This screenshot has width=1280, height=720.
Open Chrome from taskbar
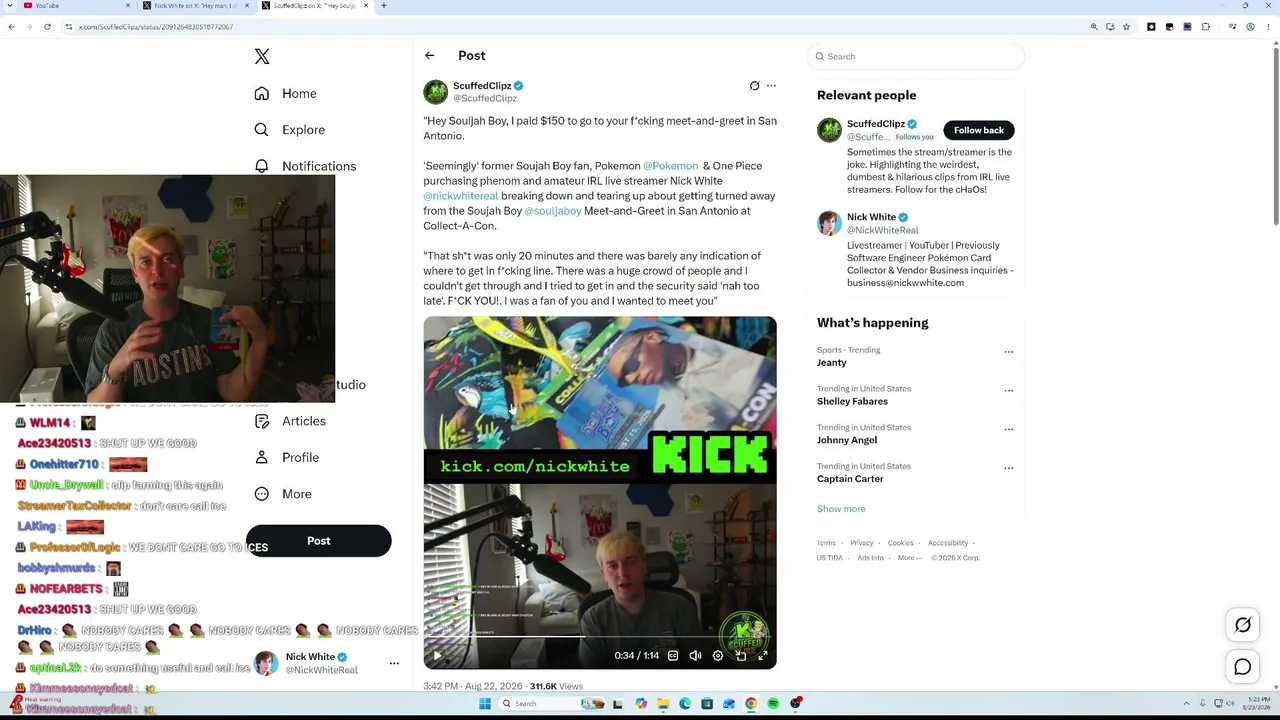751,704
